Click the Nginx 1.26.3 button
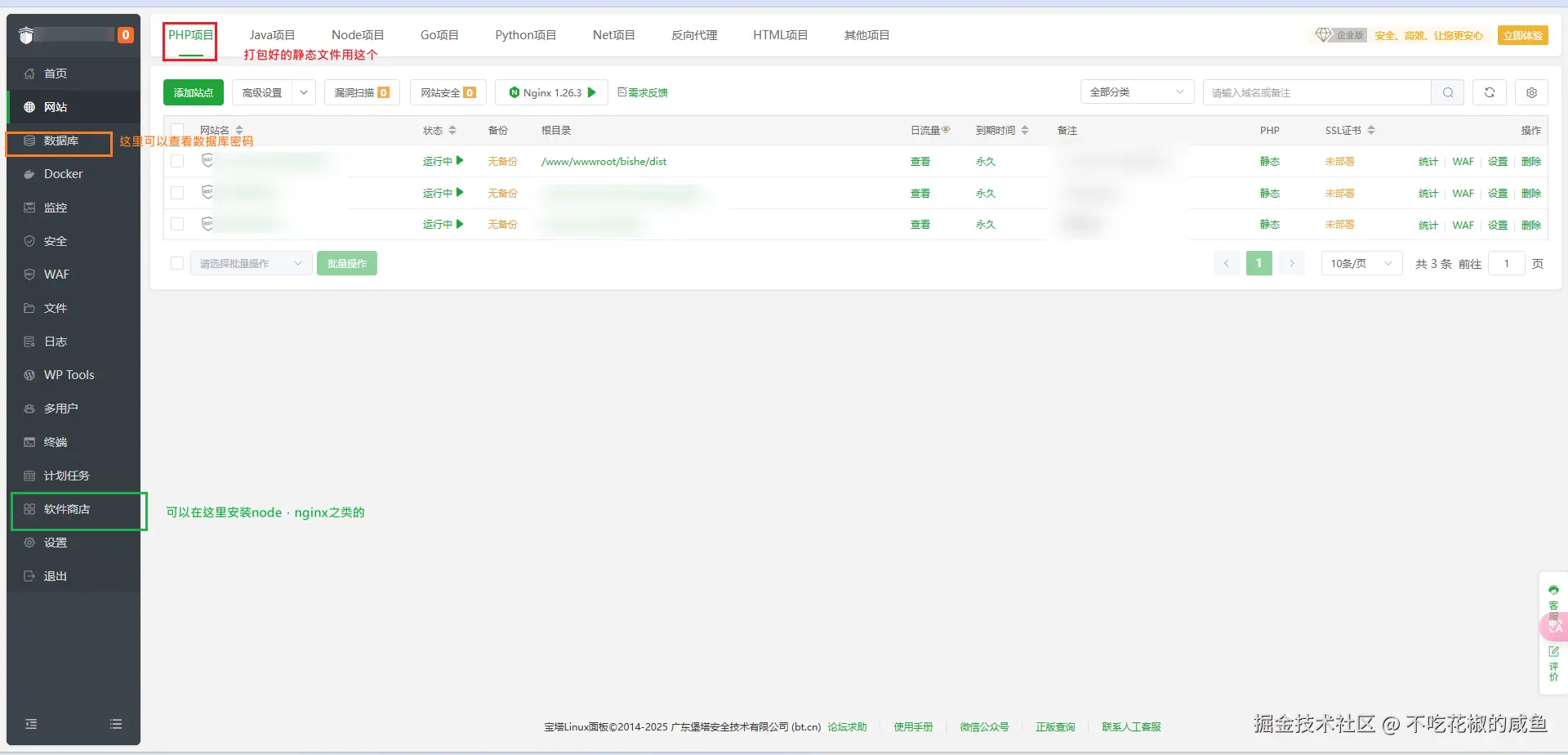This screenshot has width=1568, height=755. tap(551, 92)
